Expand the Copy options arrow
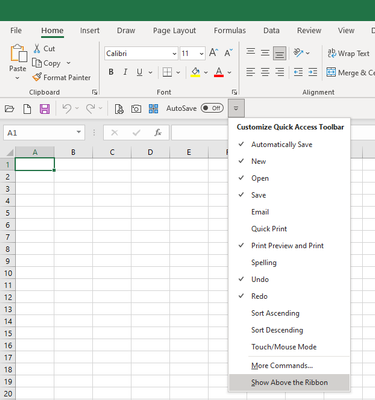This screenshot has height=400, width=375. 68,63
